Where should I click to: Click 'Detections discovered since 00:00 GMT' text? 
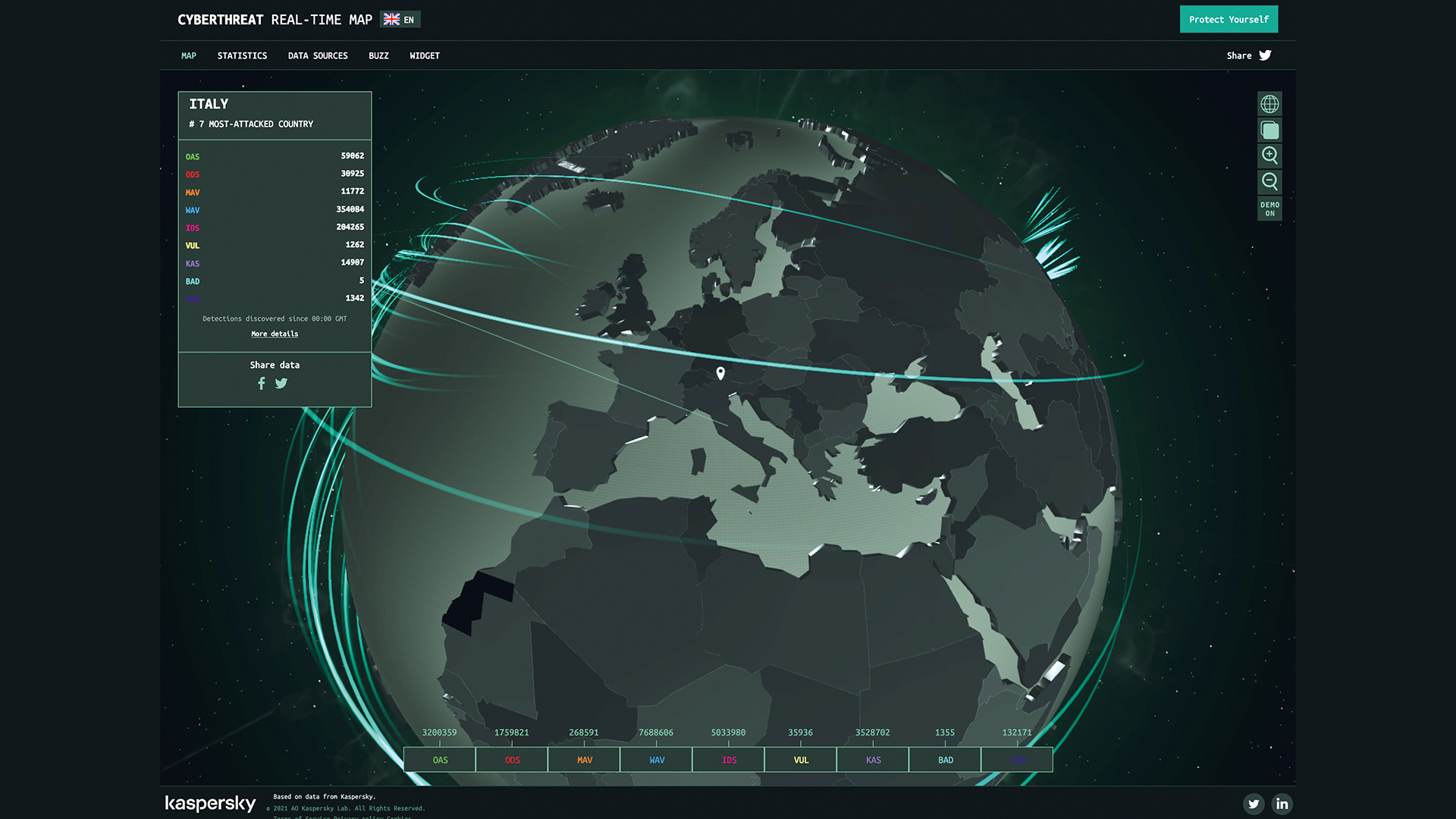tap(275, 318)
